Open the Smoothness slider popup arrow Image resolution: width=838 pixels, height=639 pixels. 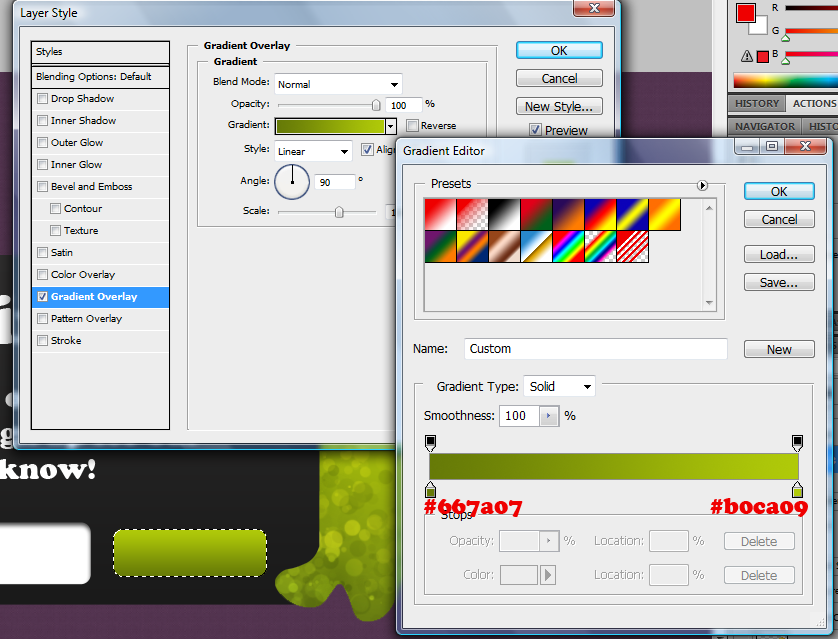[549, 416]
